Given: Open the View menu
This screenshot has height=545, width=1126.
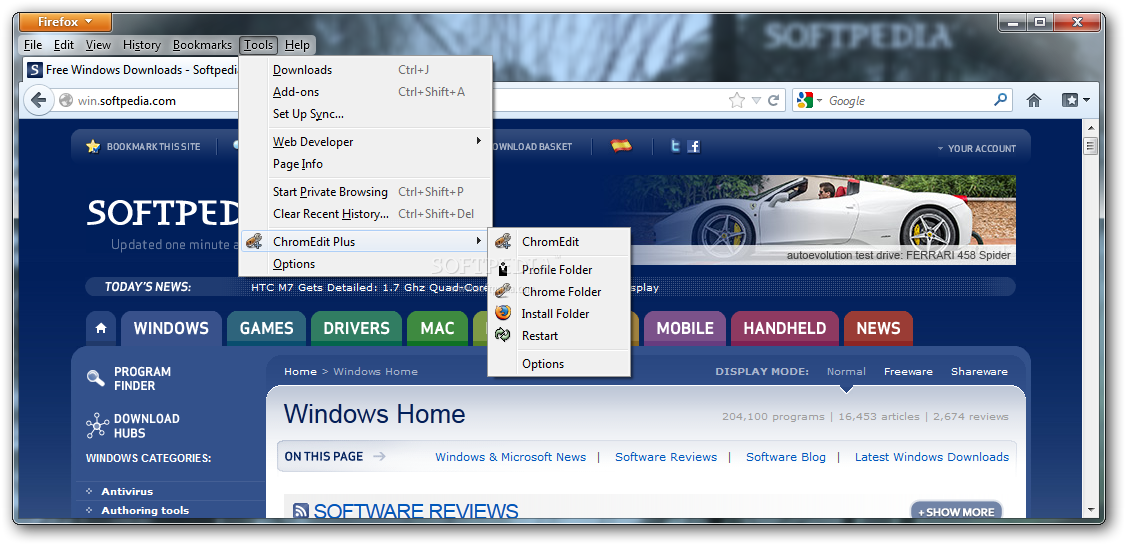Looking at the screenshot, I should [x=98, y=45].
